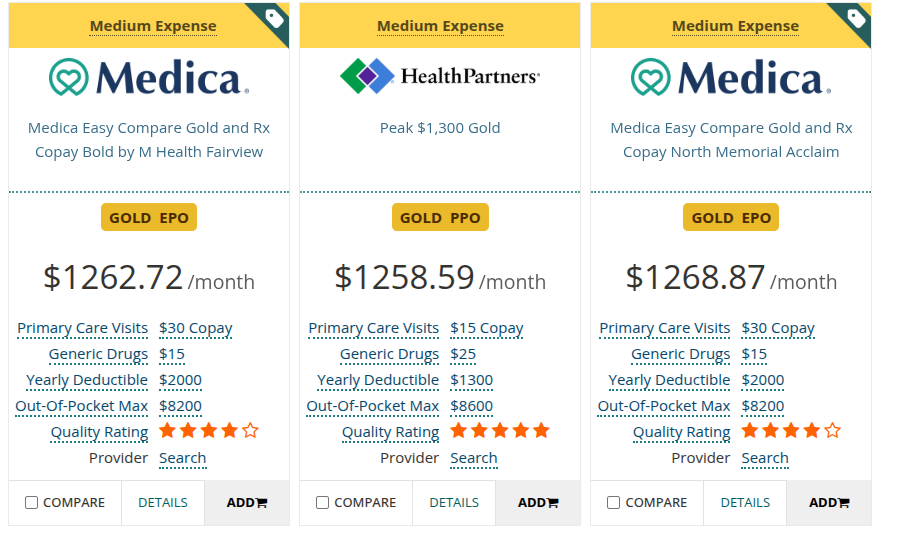Screen dimensions: 897x537
Task: Check COMPARE for the M Health Fairview plan
Action: (x=32, y=503)
